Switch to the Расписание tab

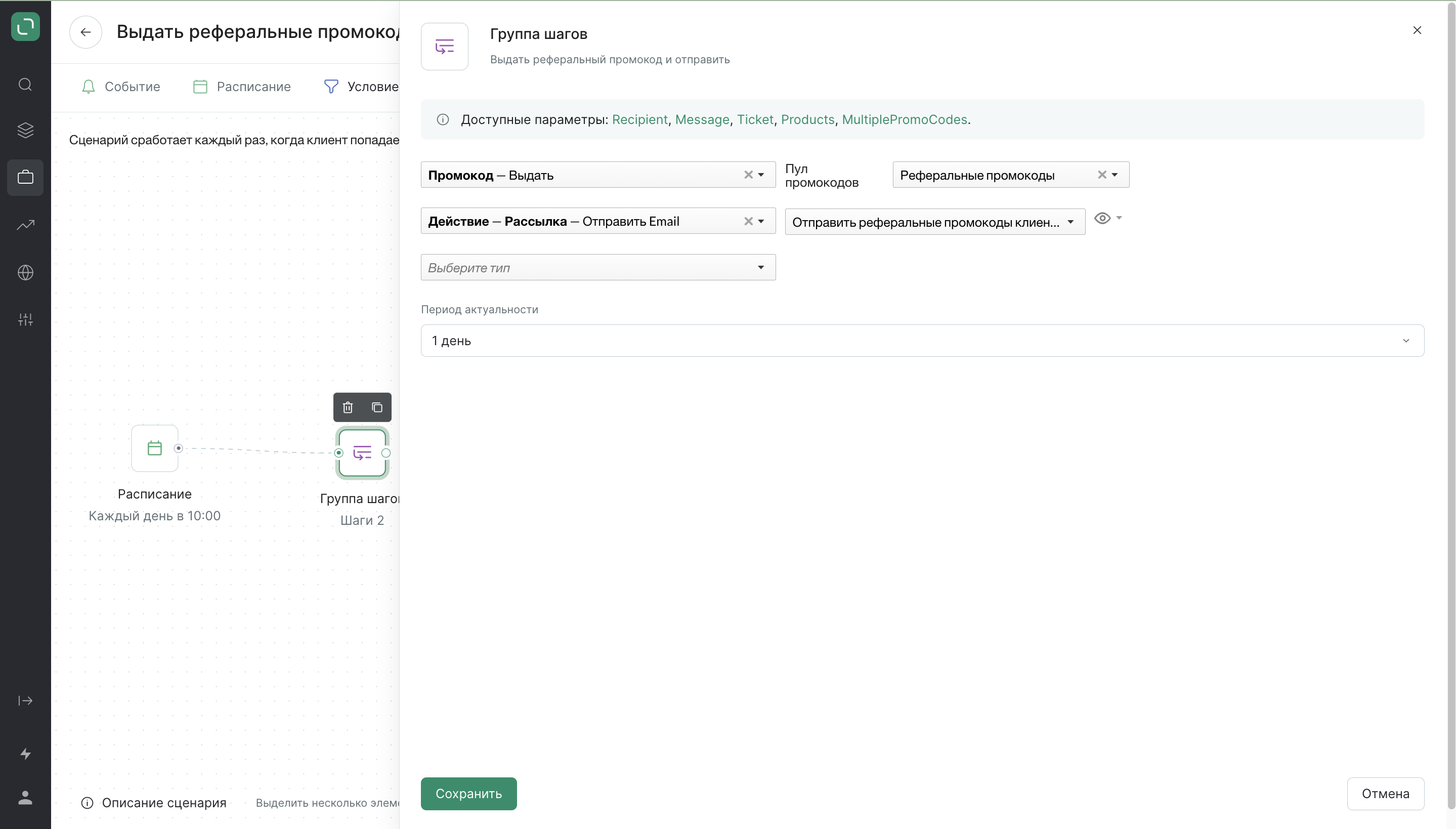click(x=242, y=87)
